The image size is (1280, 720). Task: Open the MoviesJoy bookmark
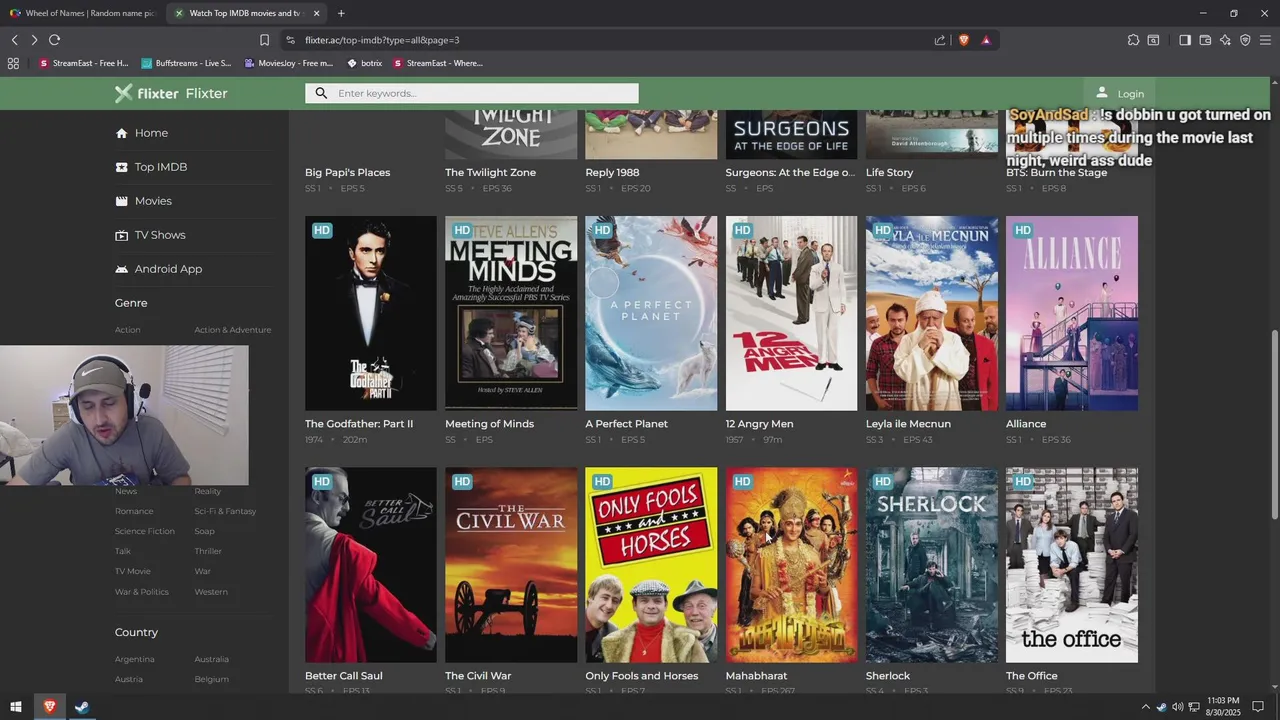288,63
